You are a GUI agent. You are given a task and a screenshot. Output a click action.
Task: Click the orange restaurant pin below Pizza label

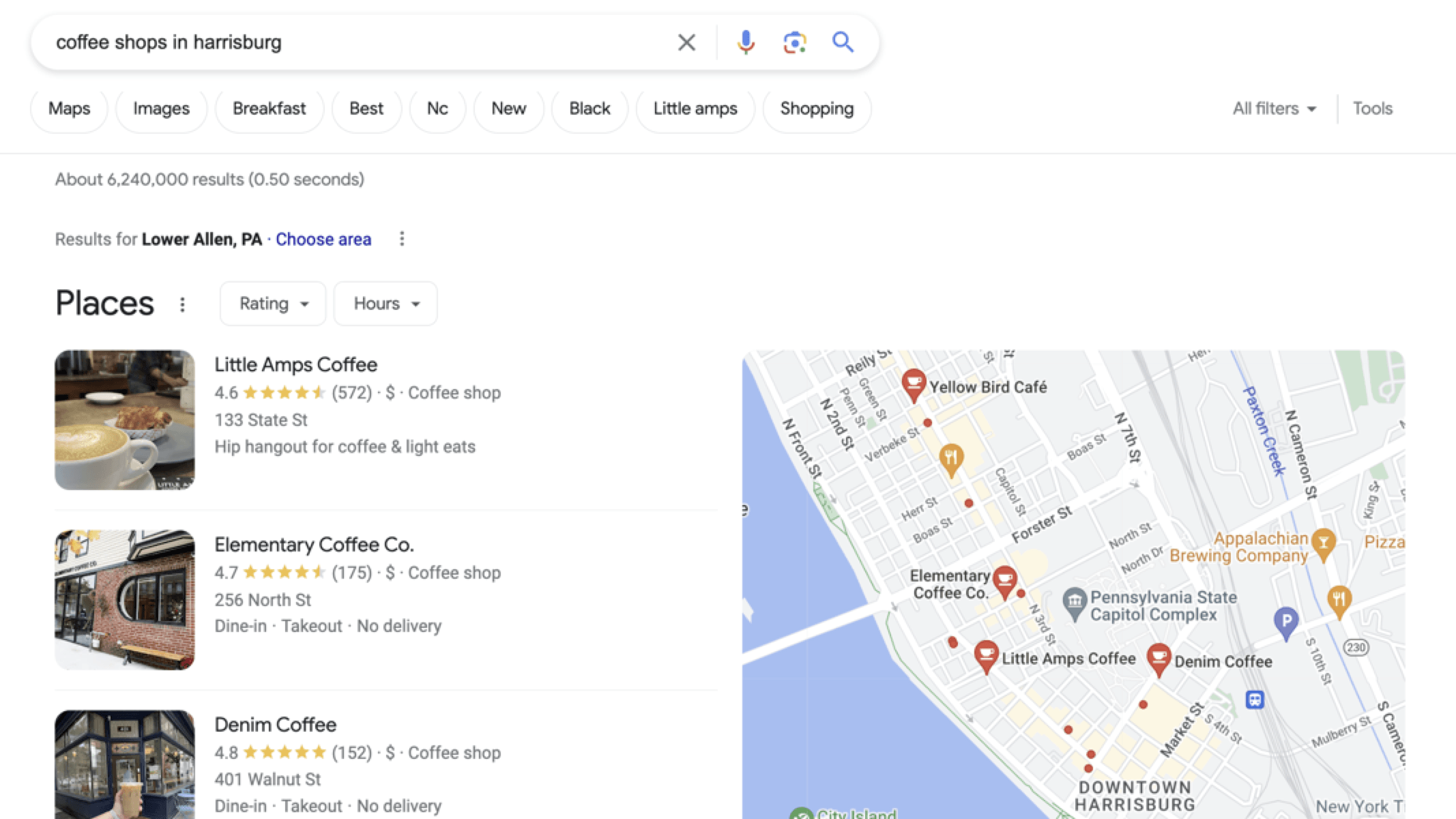tap(1339, 602)
